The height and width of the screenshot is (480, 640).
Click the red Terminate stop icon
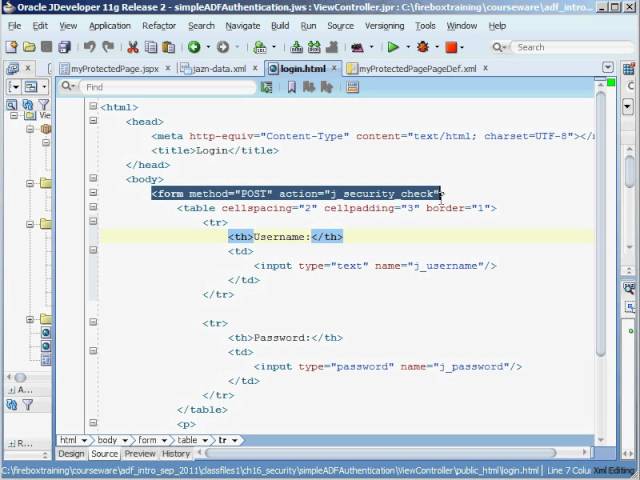tap(451, 47)
